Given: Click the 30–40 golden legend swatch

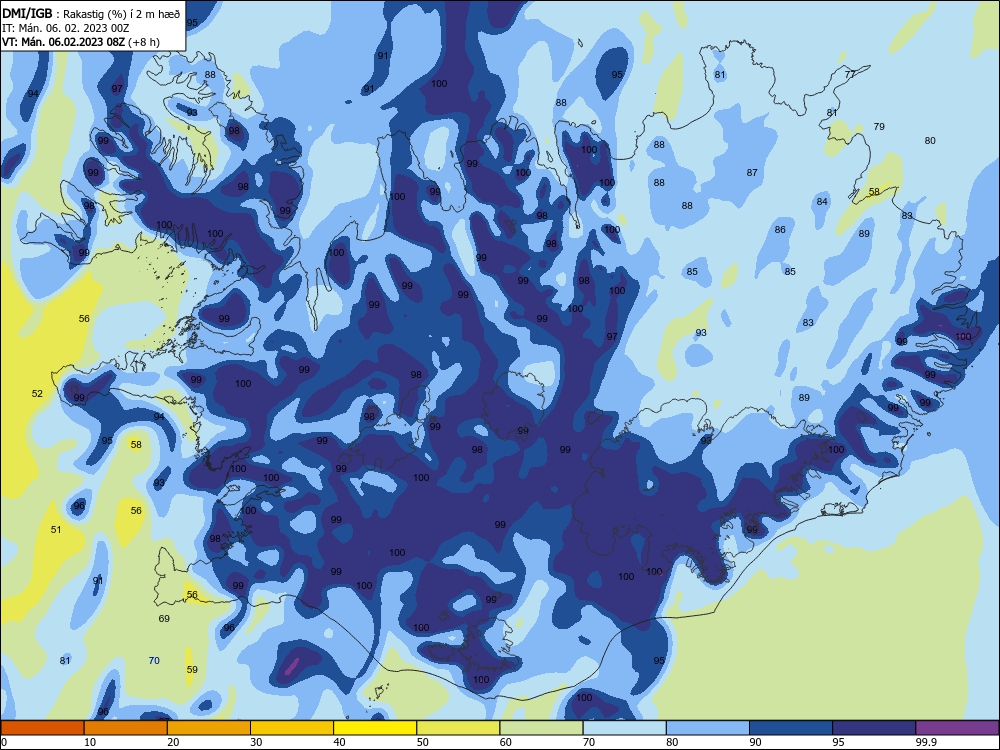Looking at the screenshot, I should 292,728.
